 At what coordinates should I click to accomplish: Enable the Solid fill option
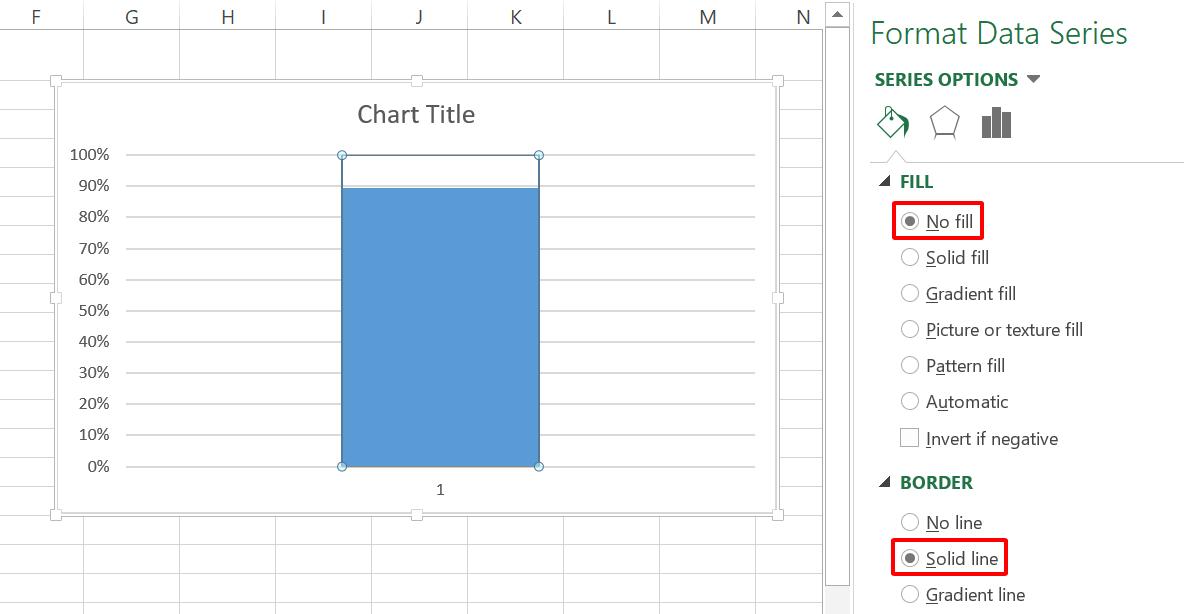[910, 257]
